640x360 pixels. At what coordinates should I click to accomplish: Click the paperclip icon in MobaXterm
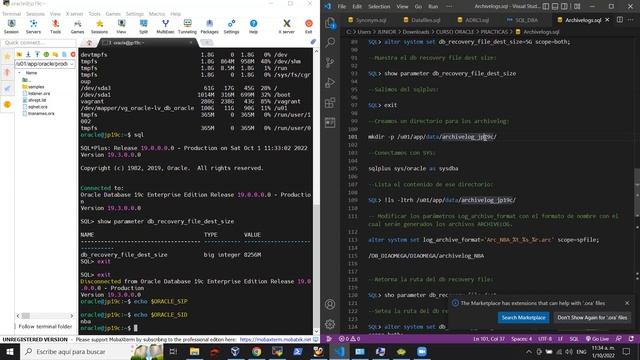(x=313, y=42)
